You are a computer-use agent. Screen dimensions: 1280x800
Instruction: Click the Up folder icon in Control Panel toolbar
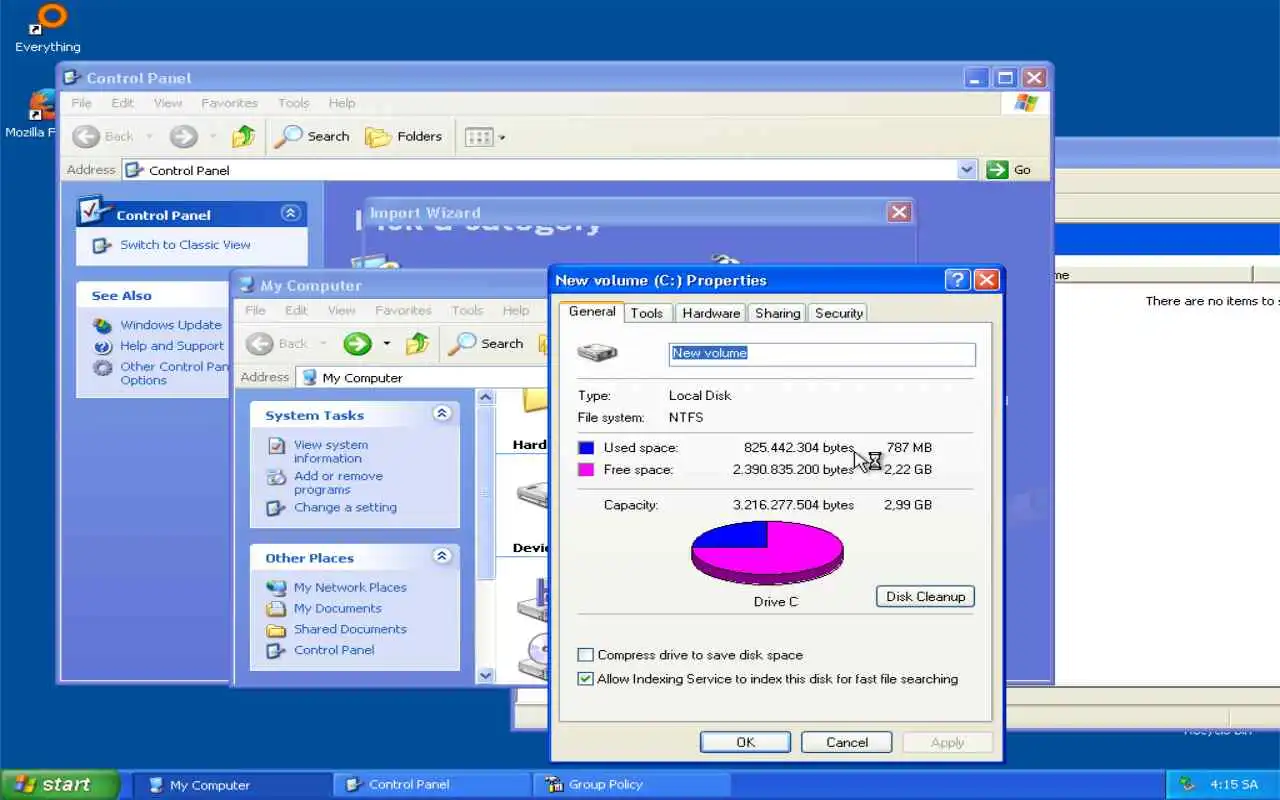pos(243,137)
